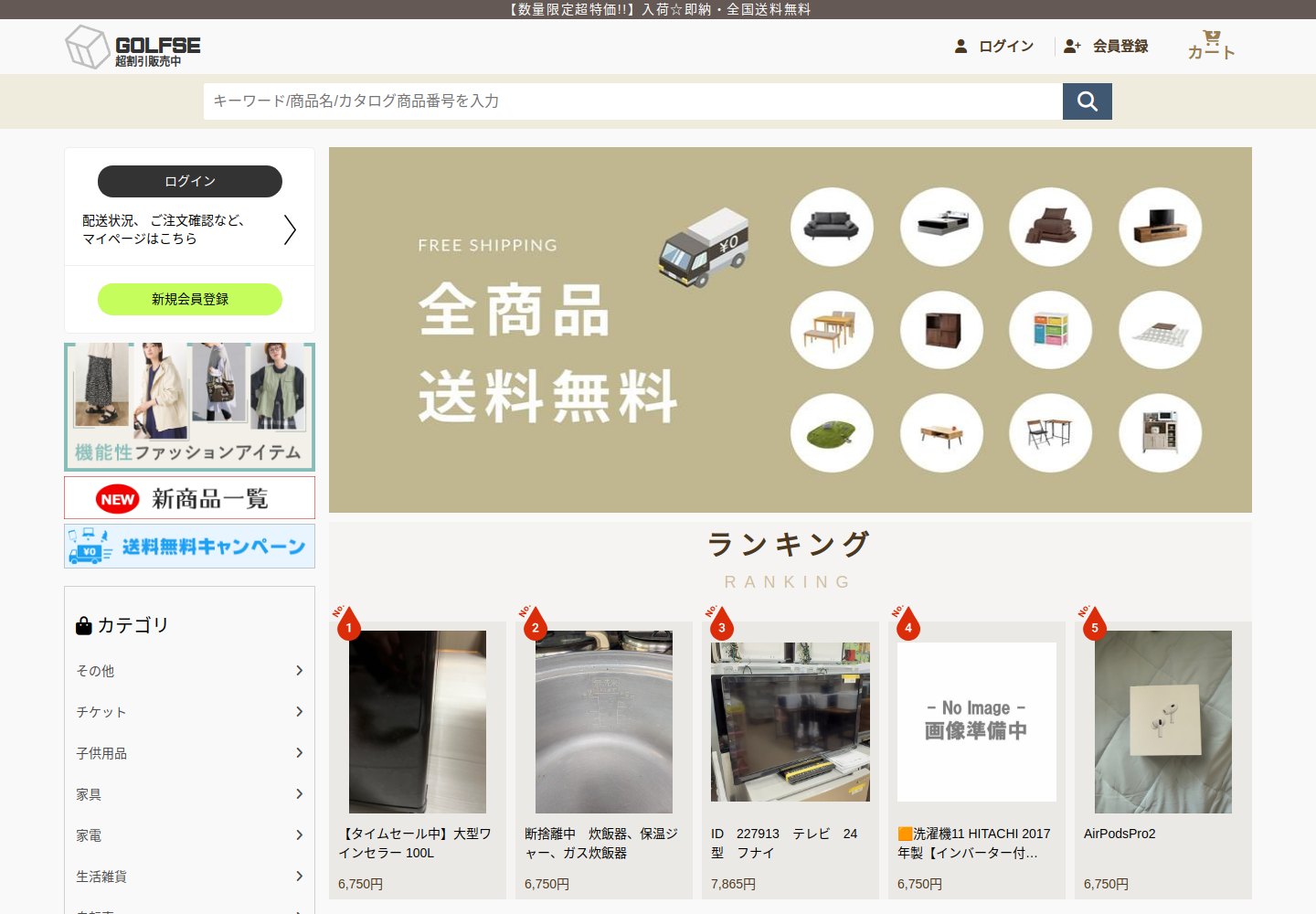Click the dark sidebar ログイン button
The width and height of the screenshot is (1316, 914).
(190, 181)
